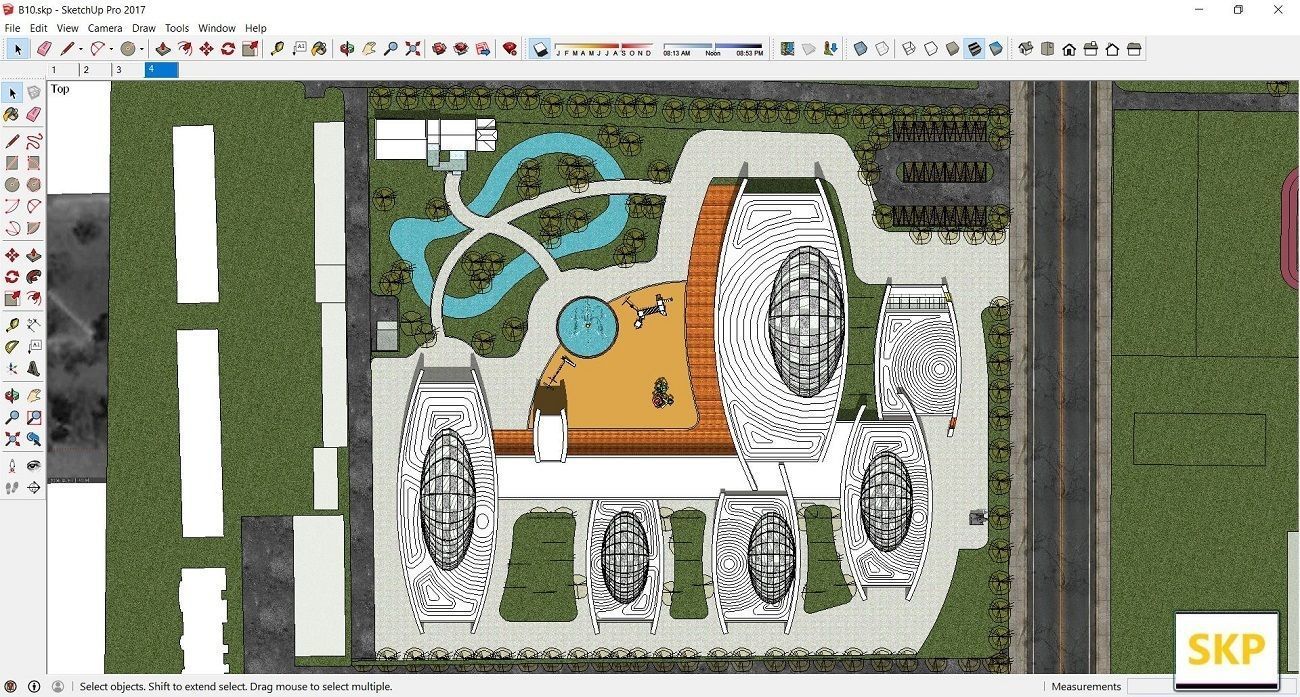Open the Extension Warehouse
The image size is (1300, 697).
(461, 48)
